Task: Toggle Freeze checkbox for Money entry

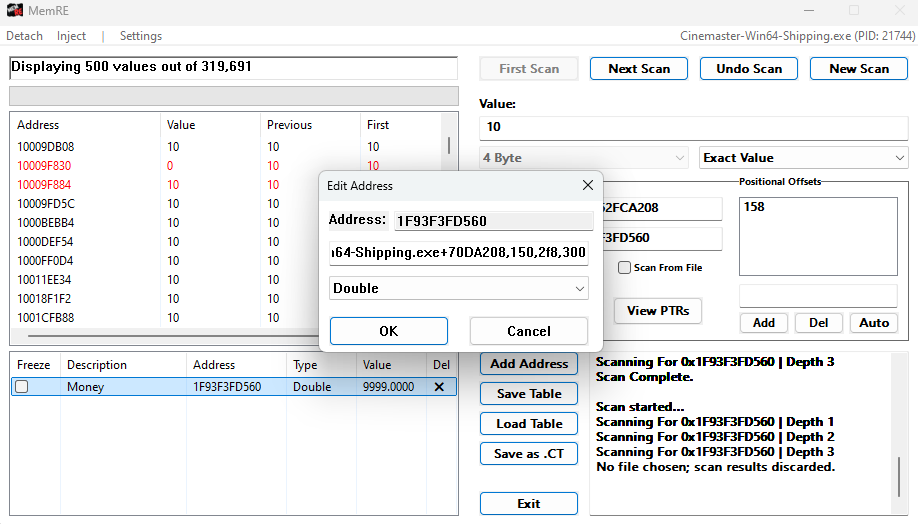Action: 21,387
